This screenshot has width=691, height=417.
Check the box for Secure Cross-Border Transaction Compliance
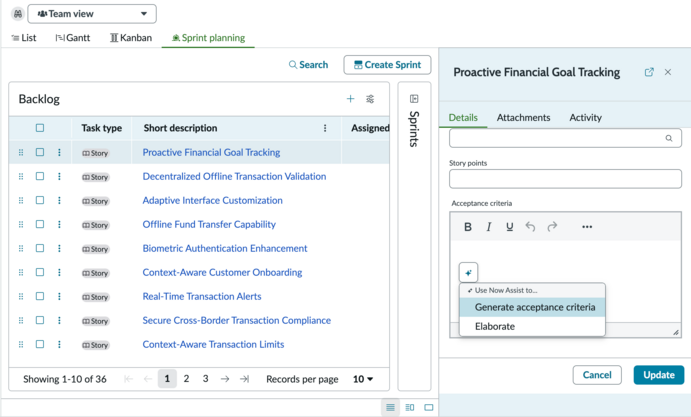[40, 320]
